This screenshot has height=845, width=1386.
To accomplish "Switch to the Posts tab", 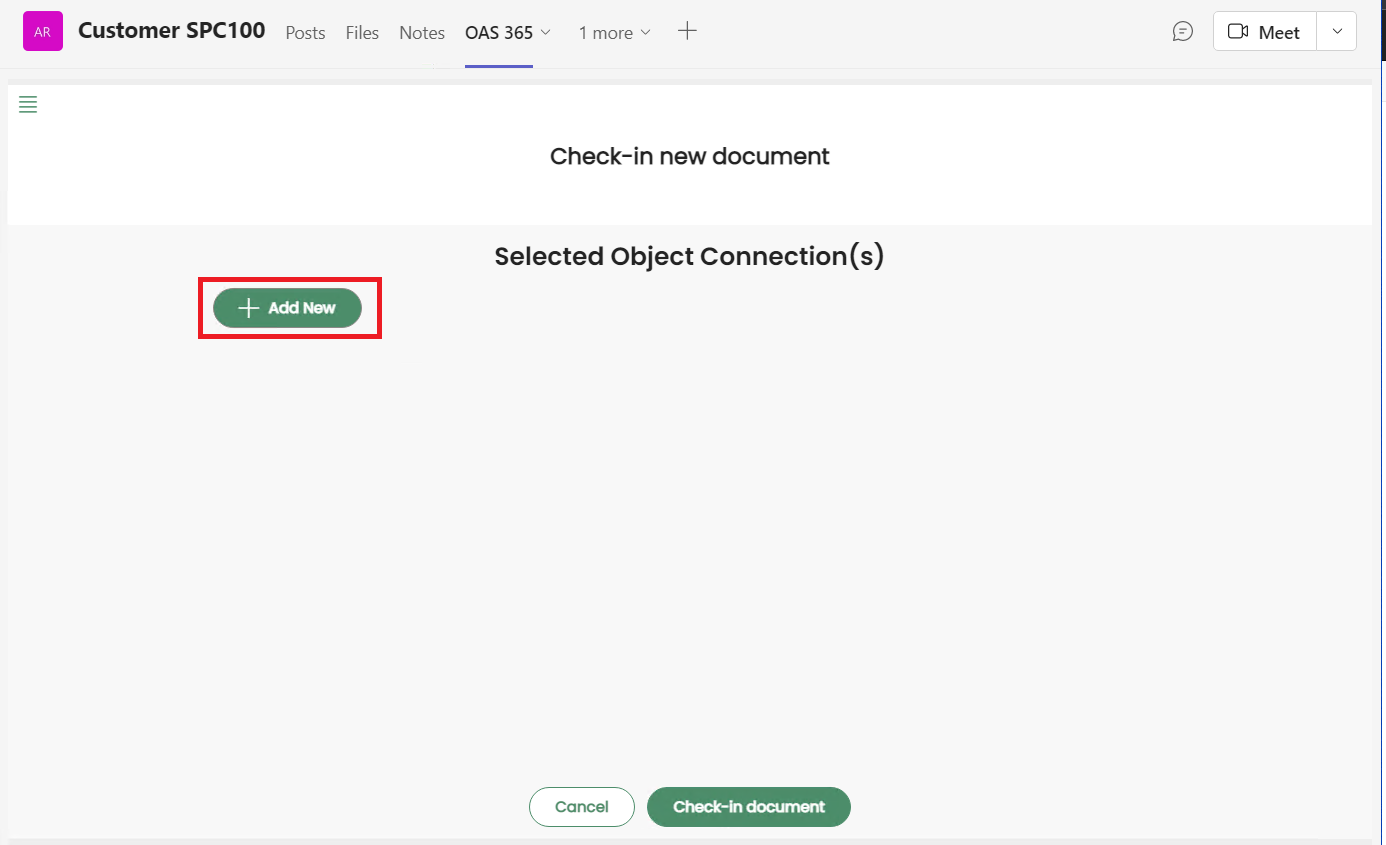I will pos(305,33).
